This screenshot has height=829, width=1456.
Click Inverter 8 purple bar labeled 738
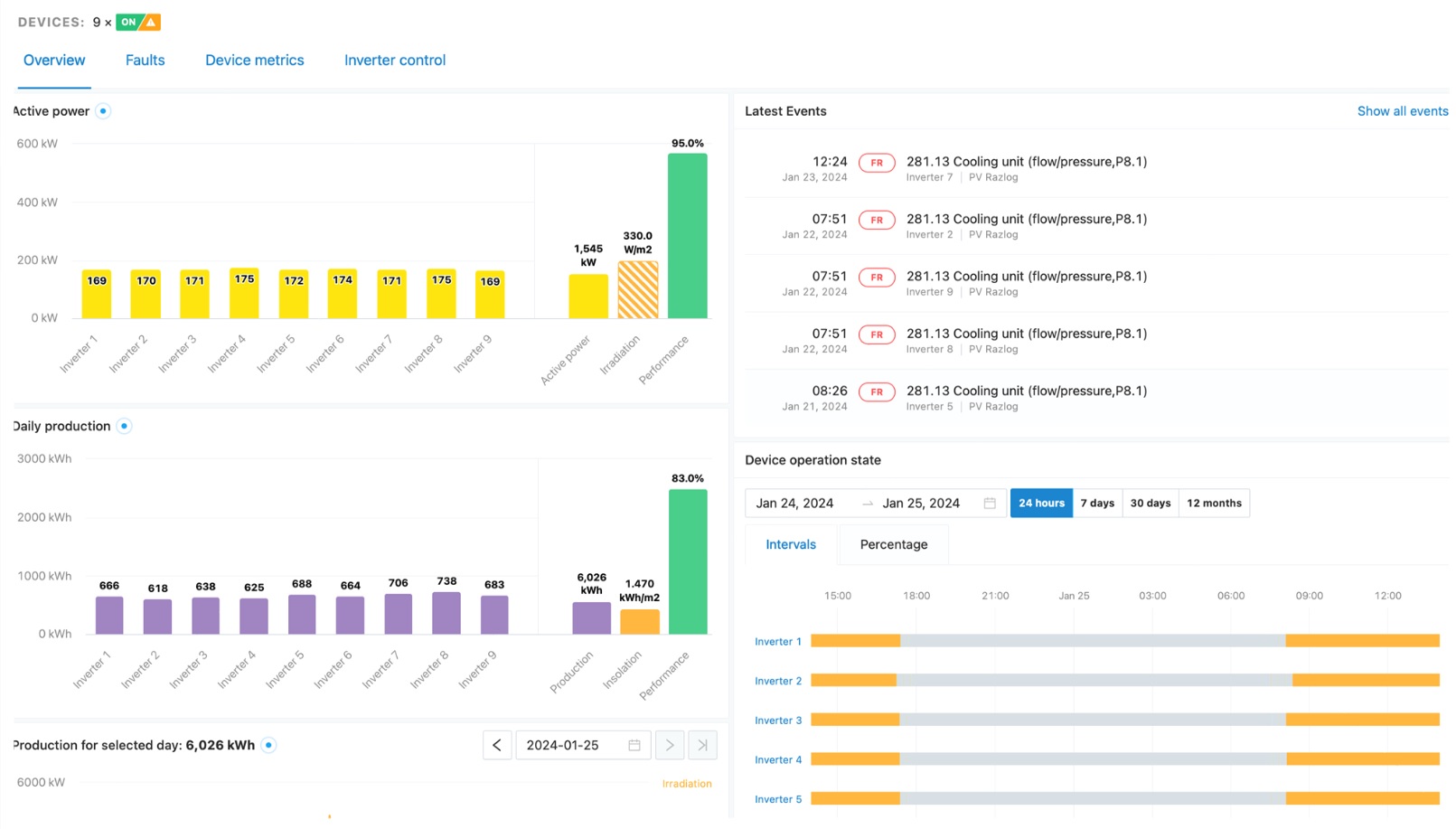[x=446, y=613]
